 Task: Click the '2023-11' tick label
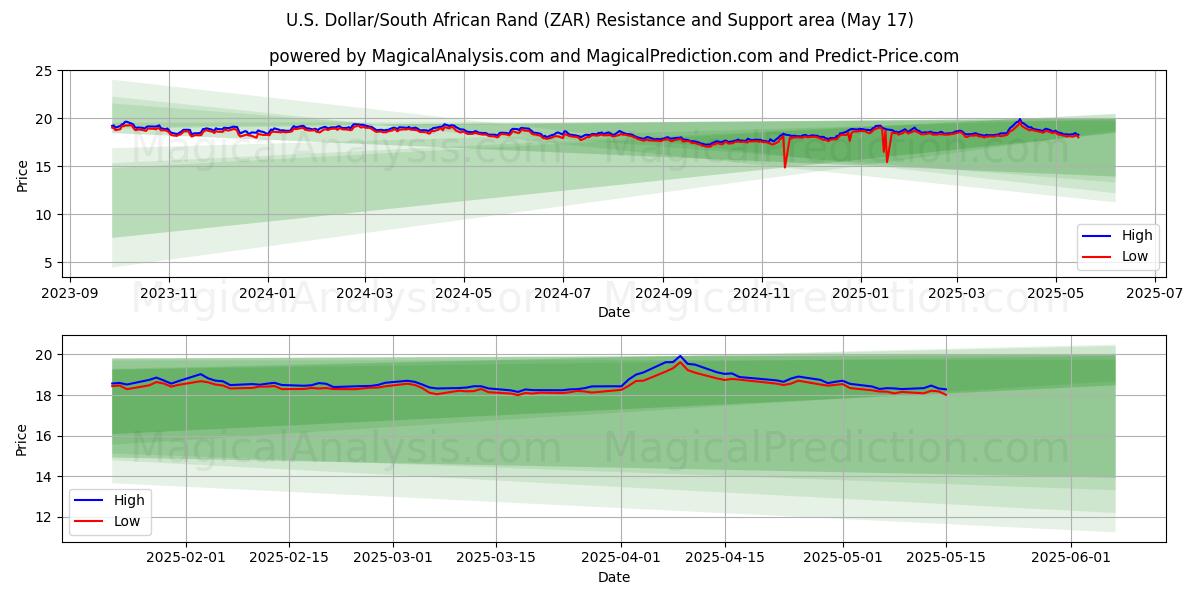pyautogui.click(x=168, y=293)
